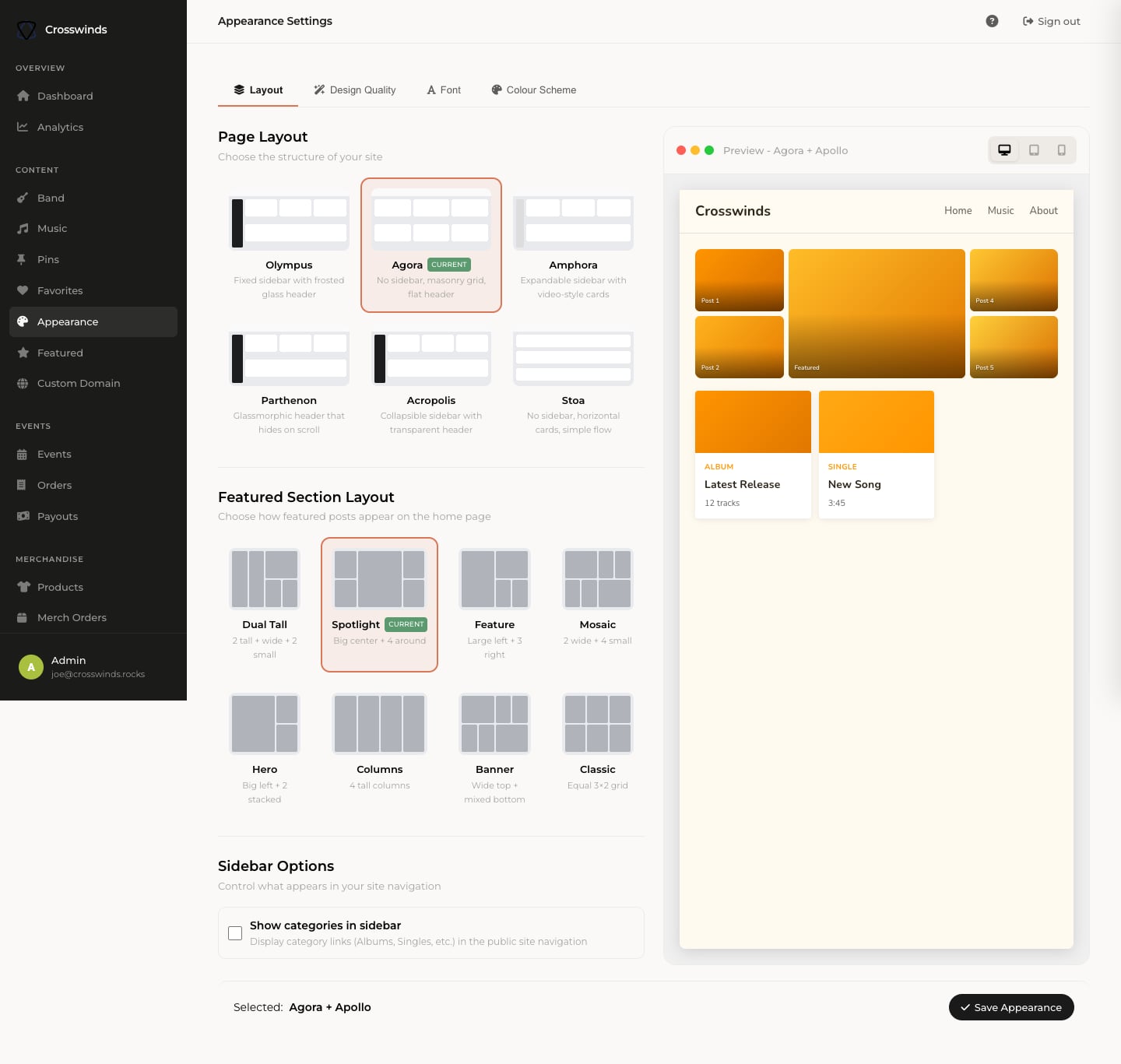Screen dimensions: 1121x1064
Task: Click the Band guitar icon
Action: point(23,198)
